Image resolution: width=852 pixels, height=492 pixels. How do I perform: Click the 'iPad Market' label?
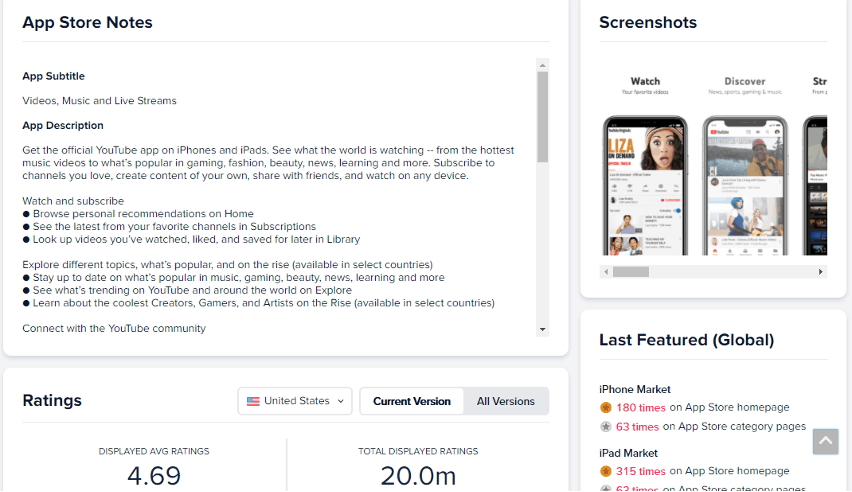coord(628,453)
